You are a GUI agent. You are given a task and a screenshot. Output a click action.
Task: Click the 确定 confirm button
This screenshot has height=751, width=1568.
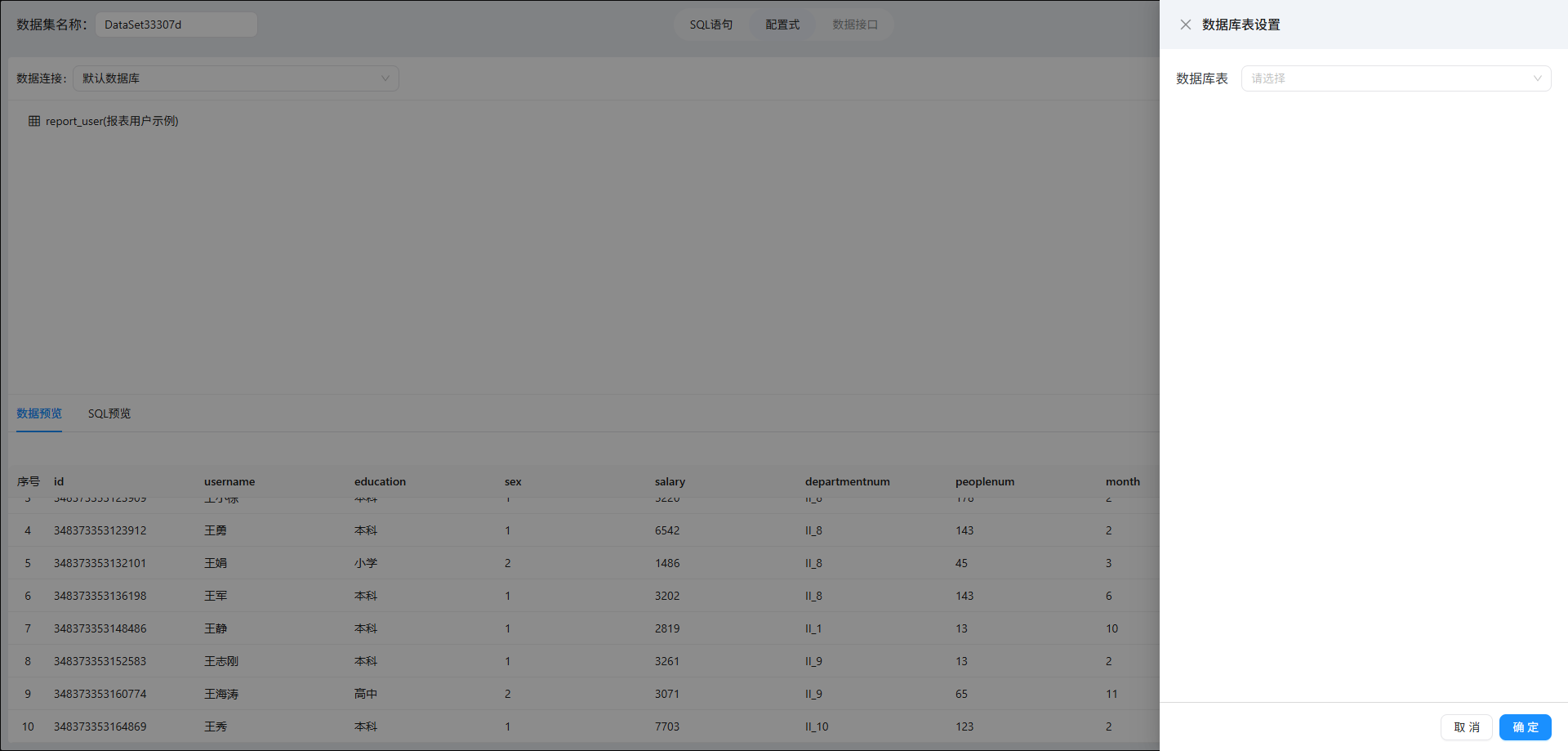pyautogui.click(x=1525, y=727)
